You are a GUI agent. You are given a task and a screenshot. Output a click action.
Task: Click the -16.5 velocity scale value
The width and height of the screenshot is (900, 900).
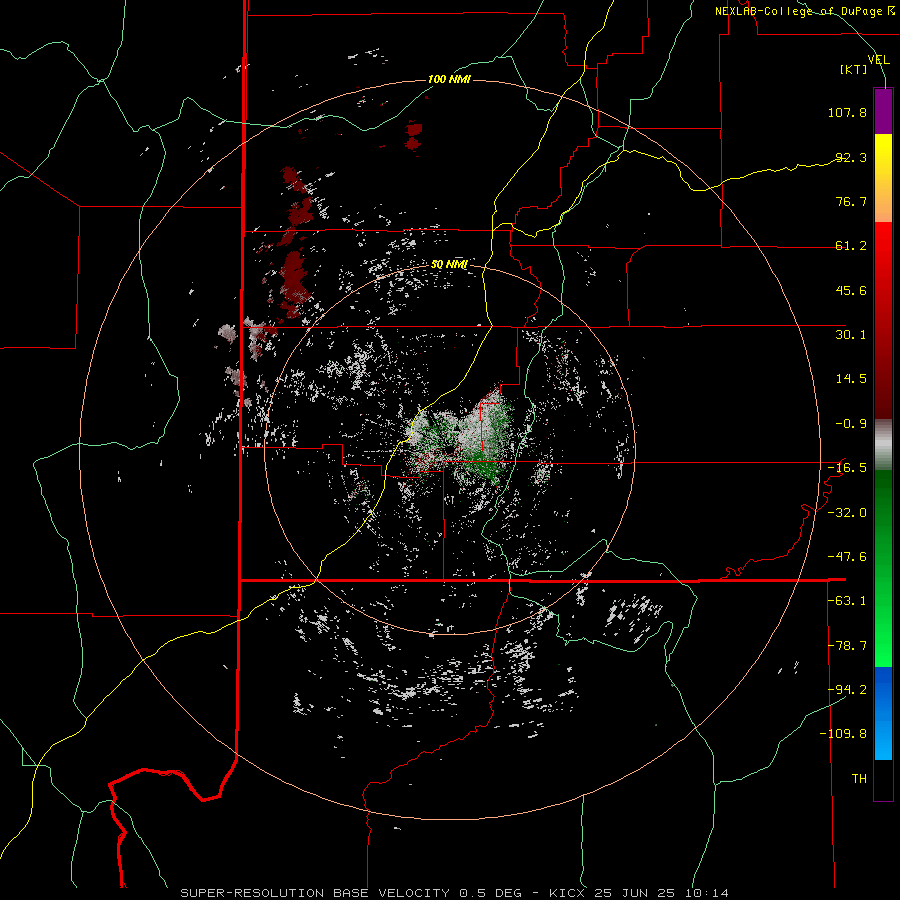click(847, 468)
